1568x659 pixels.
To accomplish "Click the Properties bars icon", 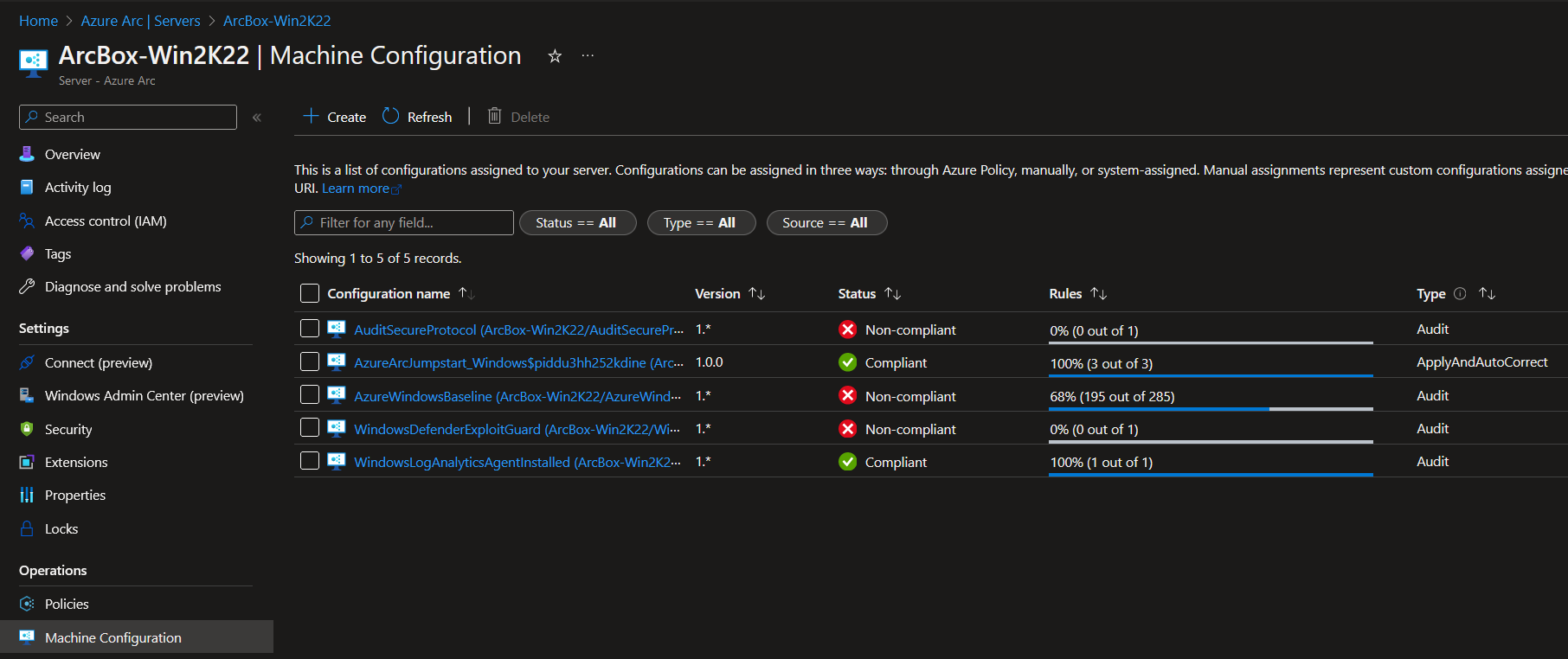I will pyautogui.click(x=27, y=495).
